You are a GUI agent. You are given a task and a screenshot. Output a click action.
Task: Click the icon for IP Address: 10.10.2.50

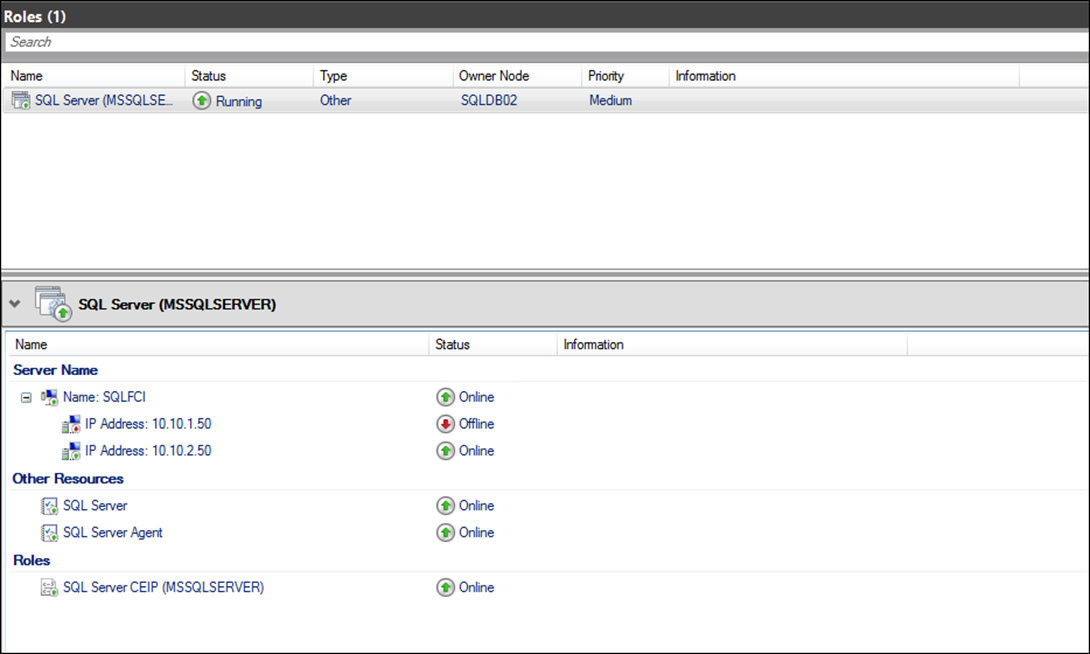tap(71, 452)
